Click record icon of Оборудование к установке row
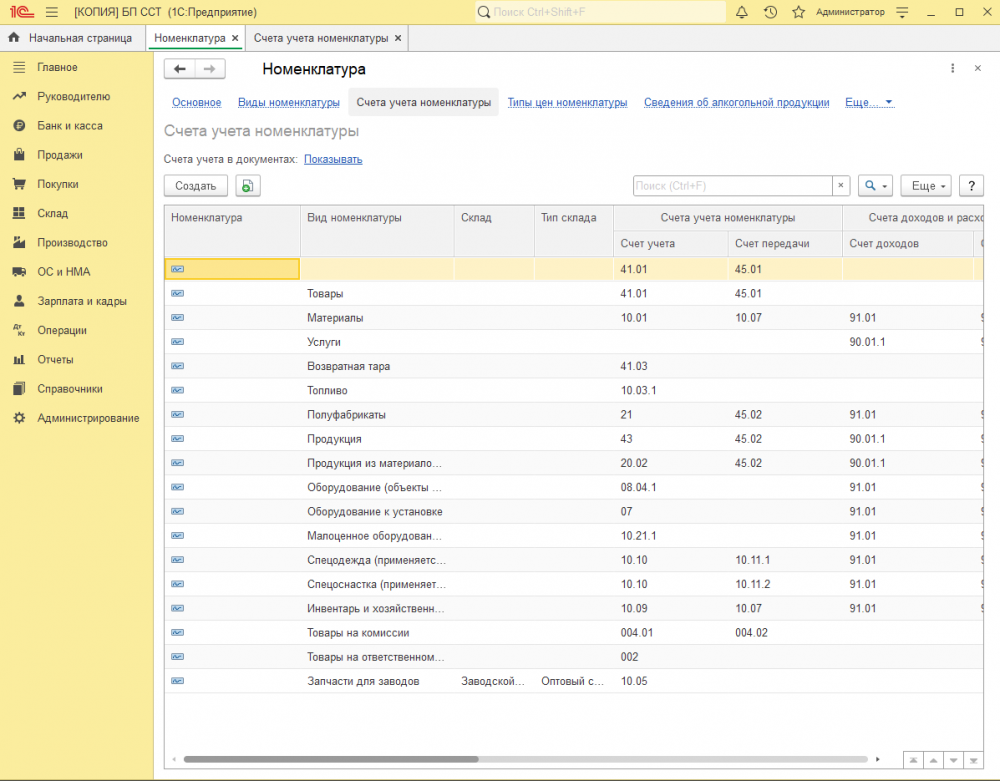The image size is (1000, 781). coord(178,512)
